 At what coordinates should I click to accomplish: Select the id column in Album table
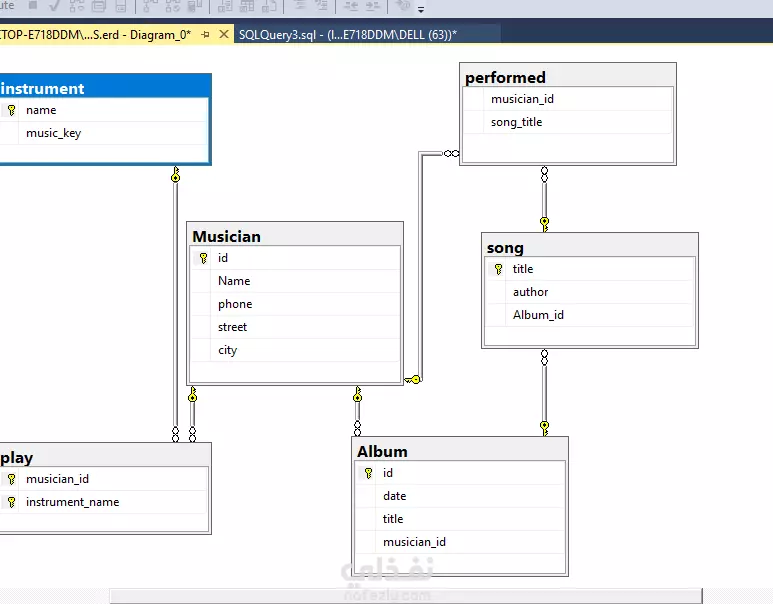pos(460,473)
